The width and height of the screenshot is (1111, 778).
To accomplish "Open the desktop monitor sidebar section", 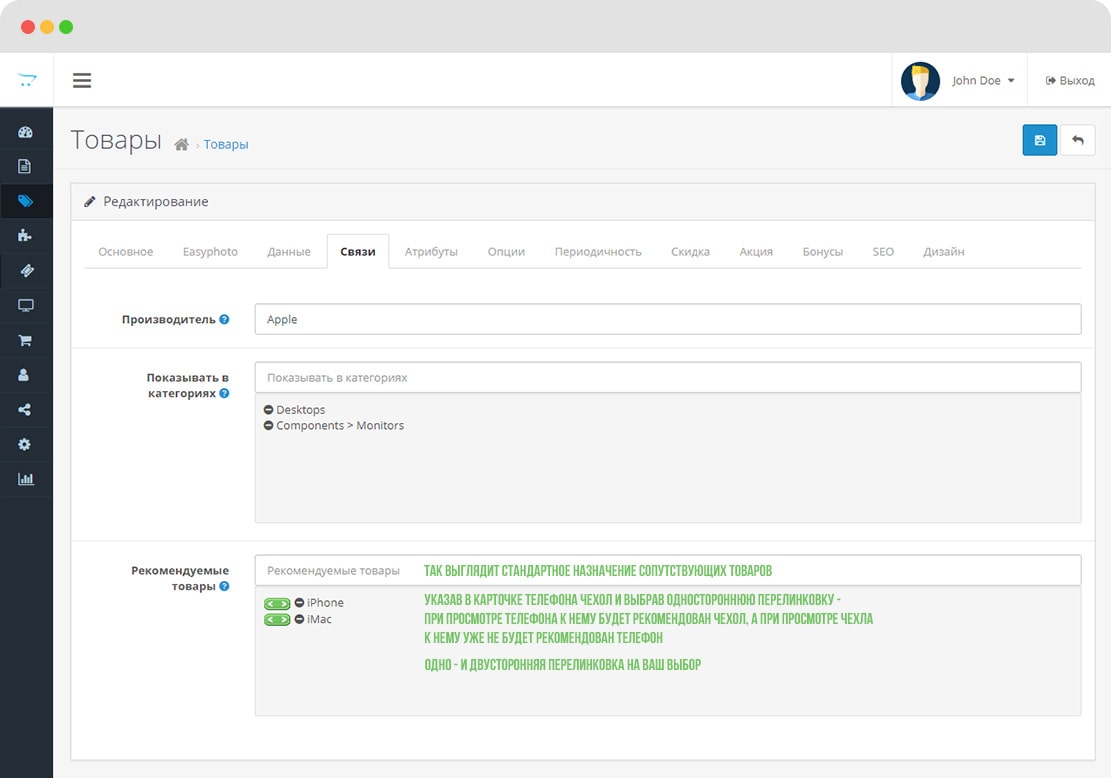I will (x=26, y=305).
